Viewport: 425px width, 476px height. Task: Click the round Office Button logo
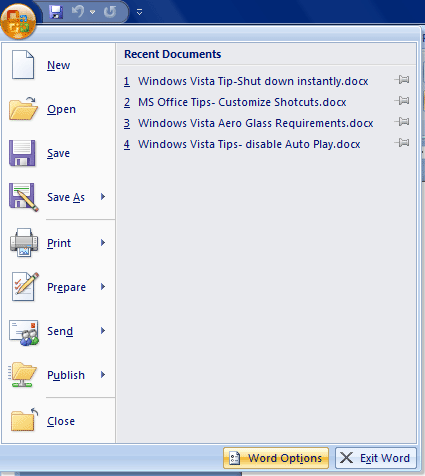coord(18,21)
